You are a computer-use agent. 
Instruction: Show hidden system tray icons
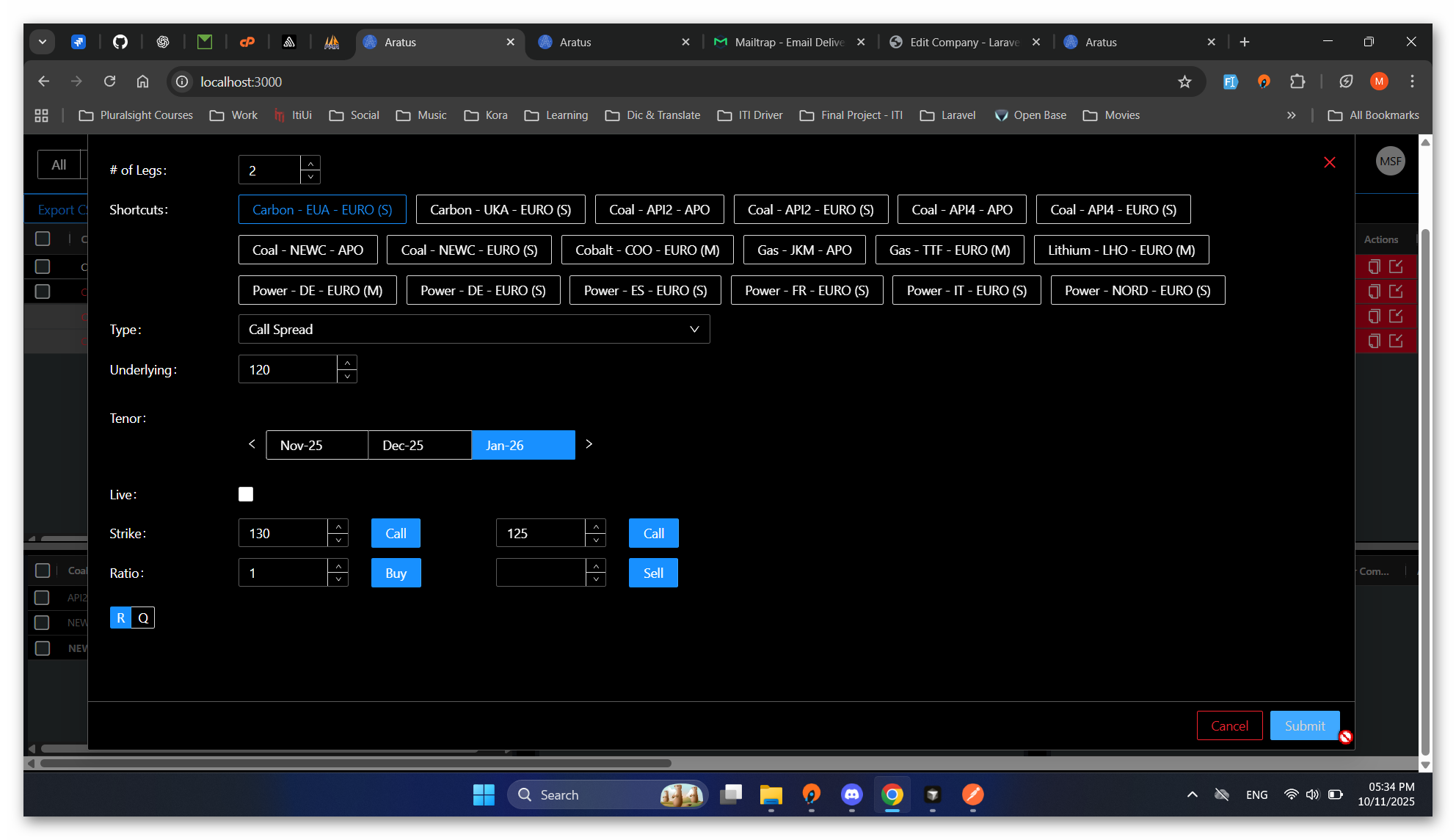(1192, 794)
